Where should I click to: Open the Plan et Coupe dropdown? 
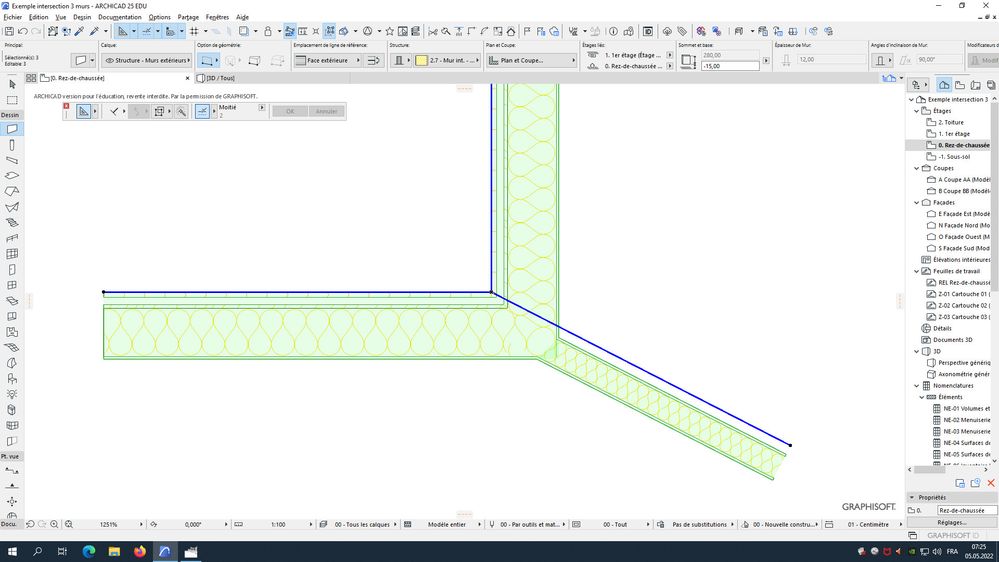(x=531, y=60)
